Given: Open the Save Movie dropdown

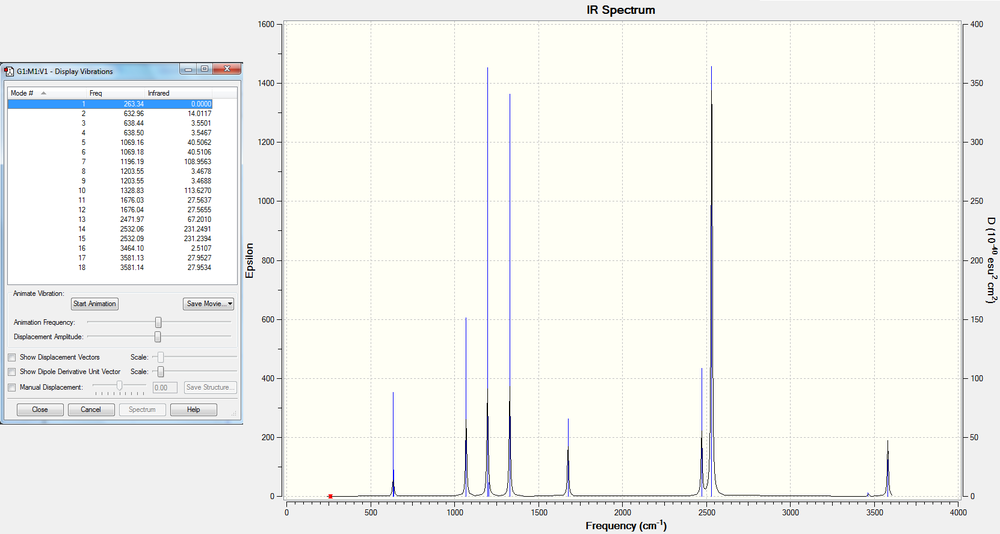Looking at the screenshot, I should coord(209,304).
